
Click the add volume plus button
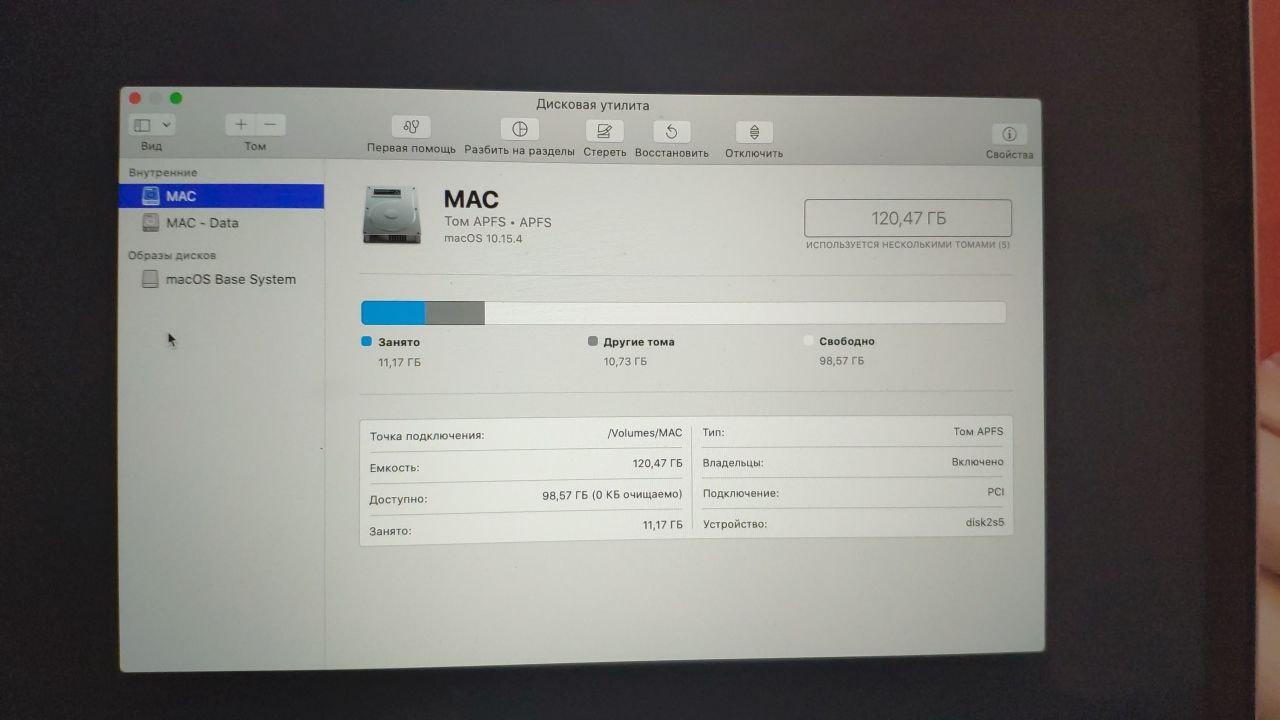coord(241,125)
